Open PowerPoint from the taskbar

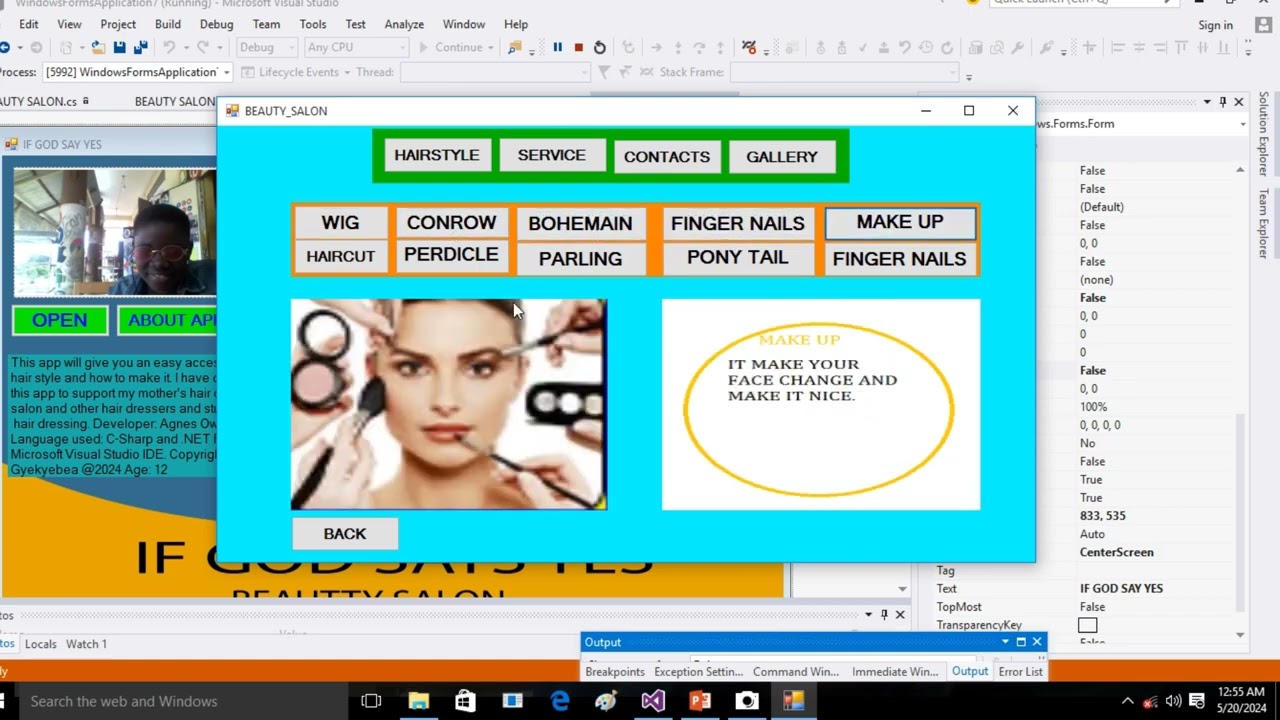pyautogui.click(x=700, y=701)
